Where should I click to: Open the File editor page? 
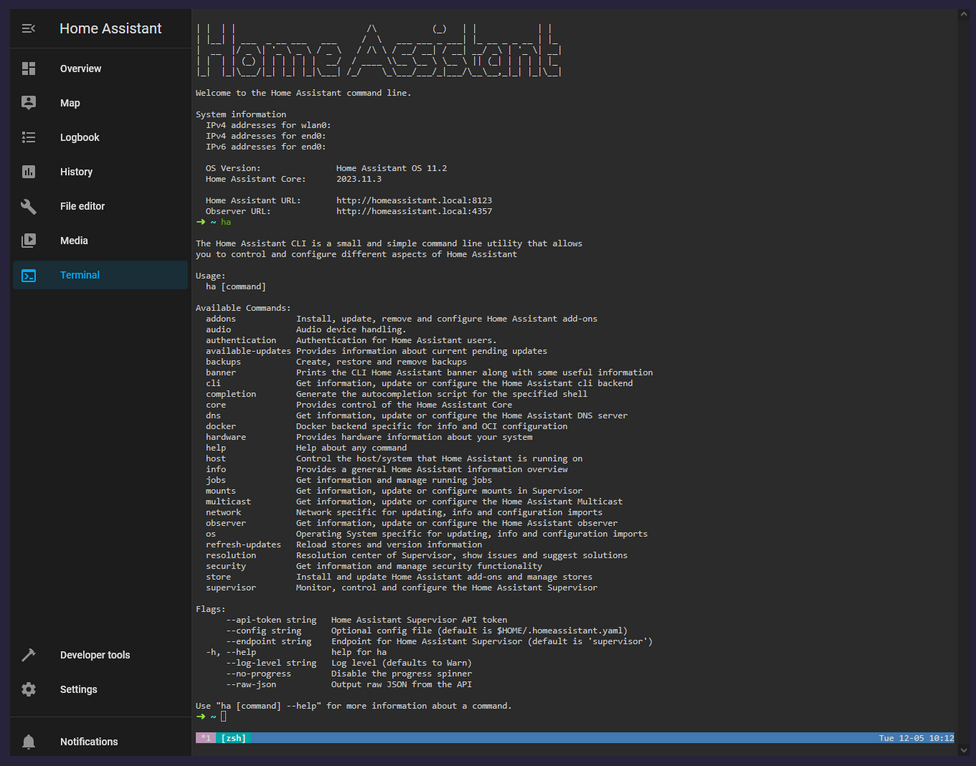click(82, 206)
